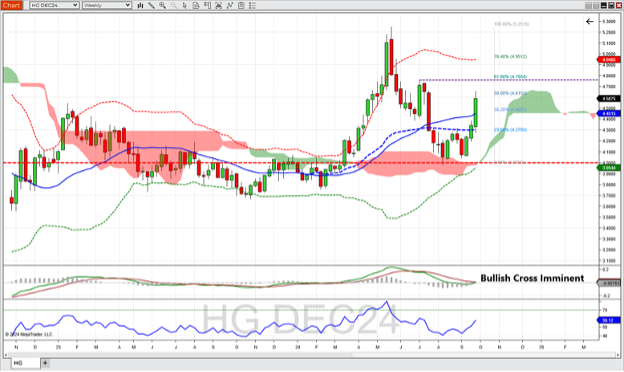Click the red 4.9483 price marker

tap(609, 60)
